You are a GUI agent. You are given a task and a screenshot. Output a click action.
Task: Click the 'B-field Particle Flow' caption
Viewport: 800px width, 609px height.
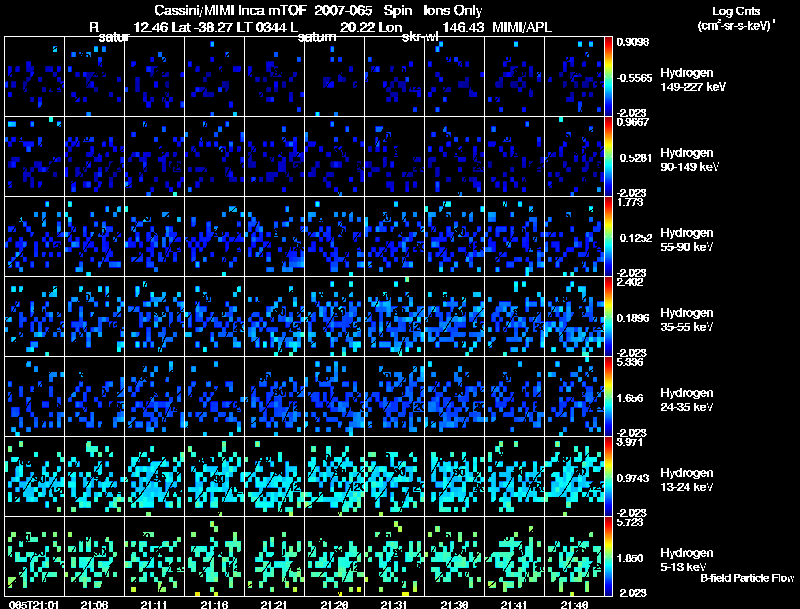747,578
